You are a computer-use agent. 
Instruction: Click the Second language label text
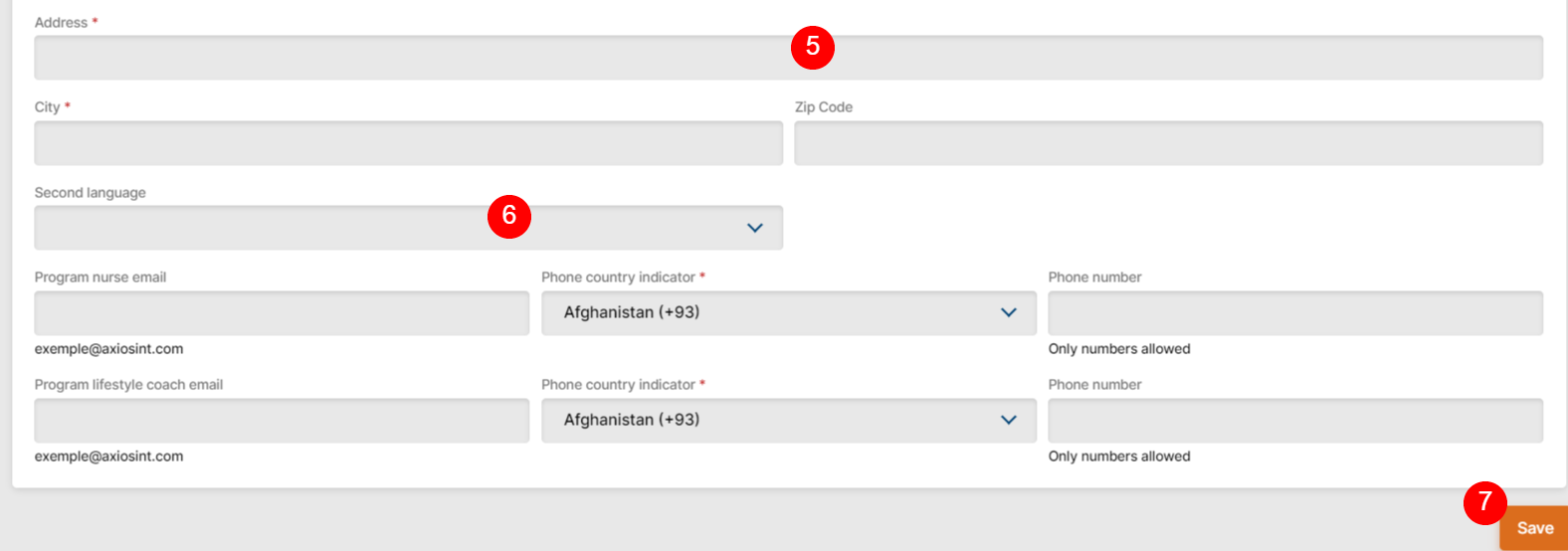pos(91,193)
